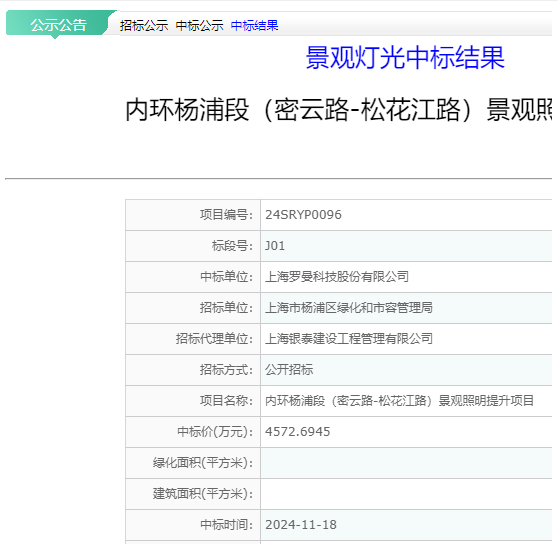Click the 公开招标 bidding method value
Screen dimensions: 558x544
coord(289,370)
